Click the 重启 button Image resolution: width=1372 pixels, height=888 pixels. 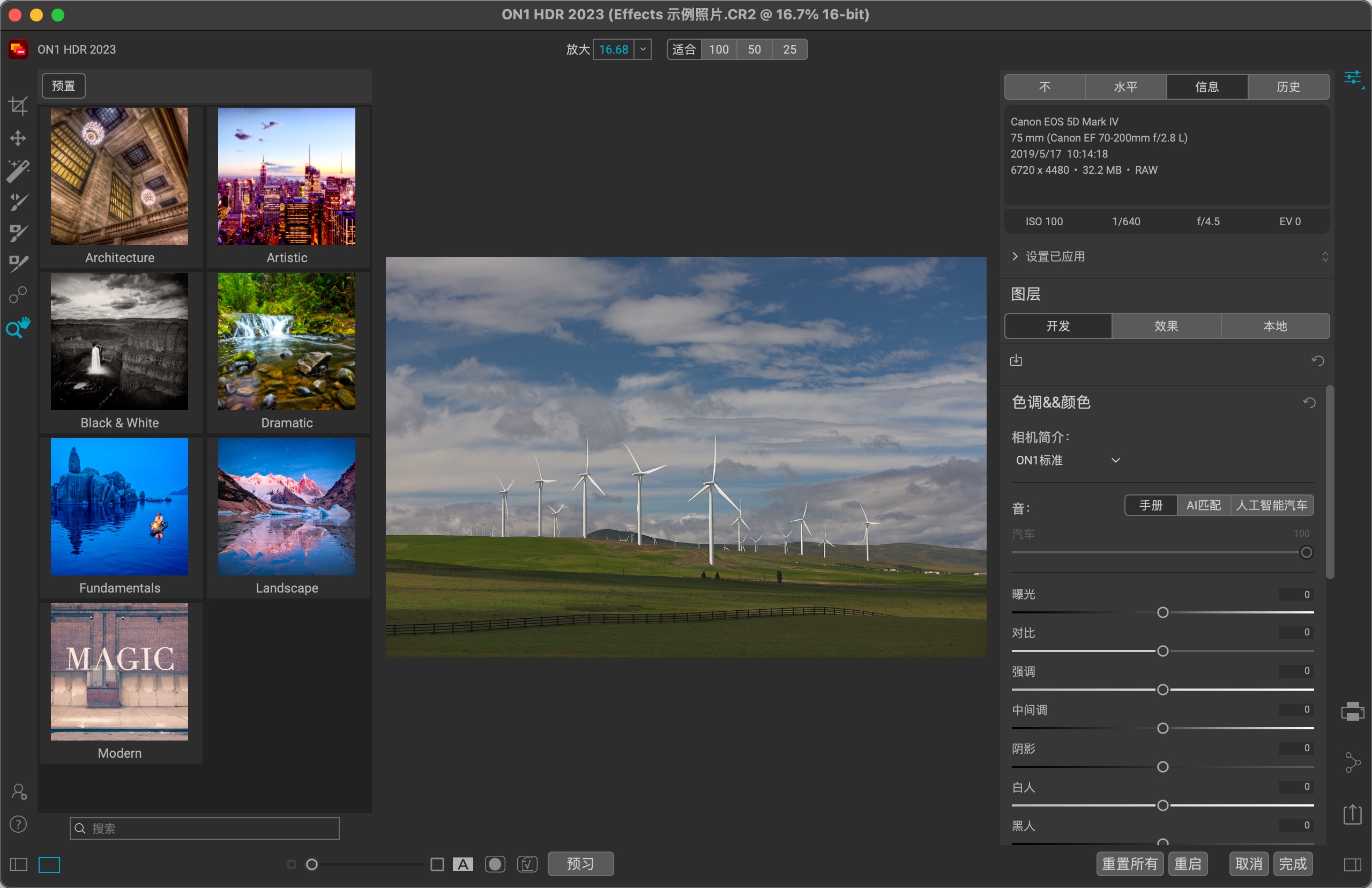(1188, 864)
